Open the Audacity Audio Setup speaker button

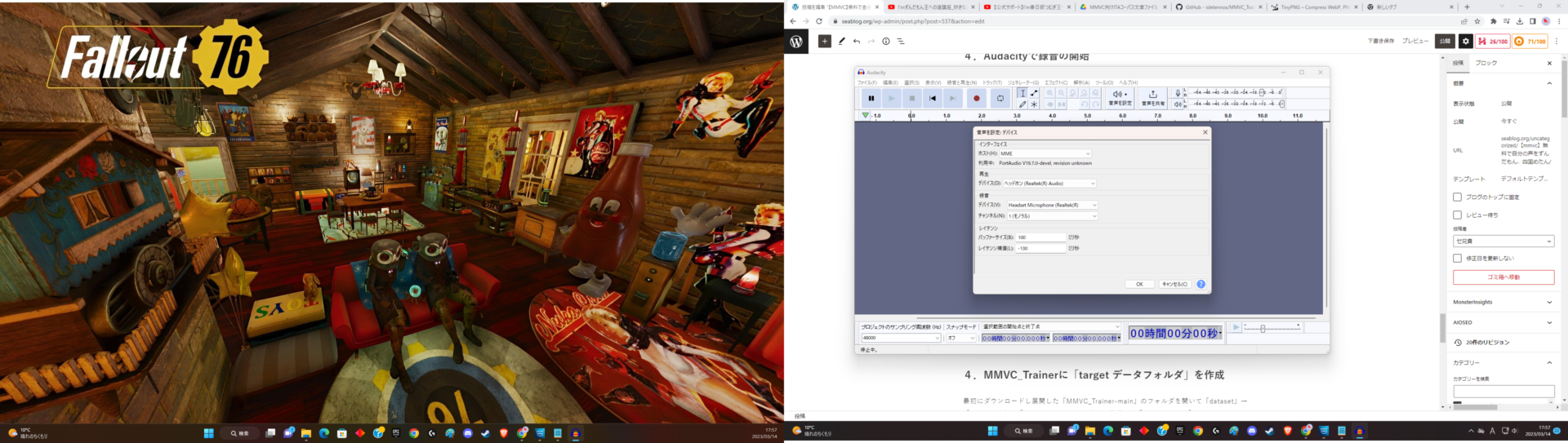coord(1120,98)
